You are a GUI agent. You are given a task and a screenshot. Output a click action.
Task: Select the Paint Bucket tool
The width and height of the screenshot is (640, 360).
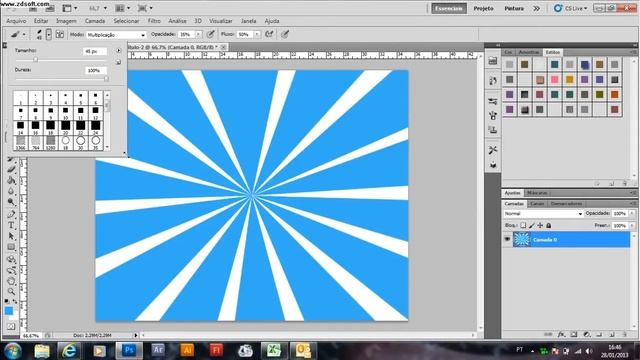[11, 180]
